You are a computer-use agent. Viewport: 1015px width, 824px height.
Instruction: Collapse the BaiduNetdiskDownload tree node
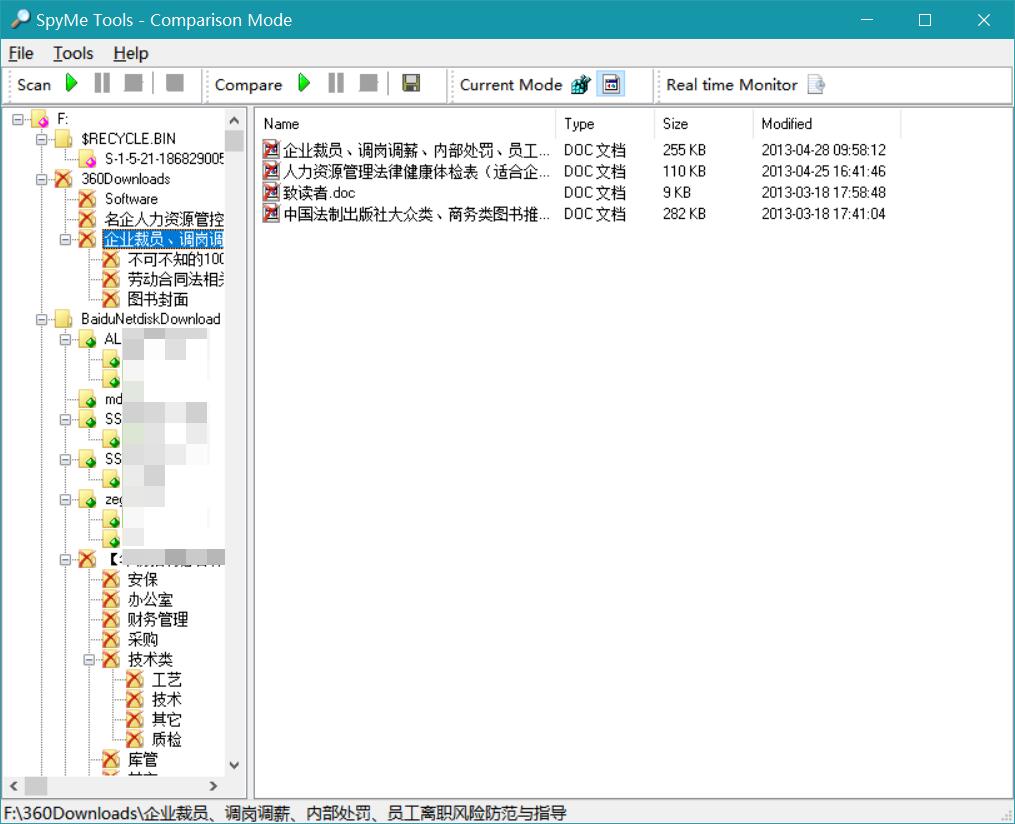tap(42, 319)
